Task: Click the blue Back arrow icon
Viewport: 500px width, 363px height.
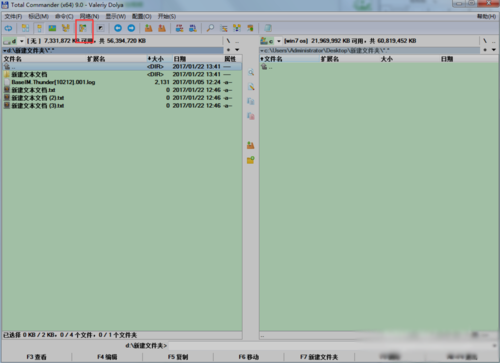Action: click(118, 28)
